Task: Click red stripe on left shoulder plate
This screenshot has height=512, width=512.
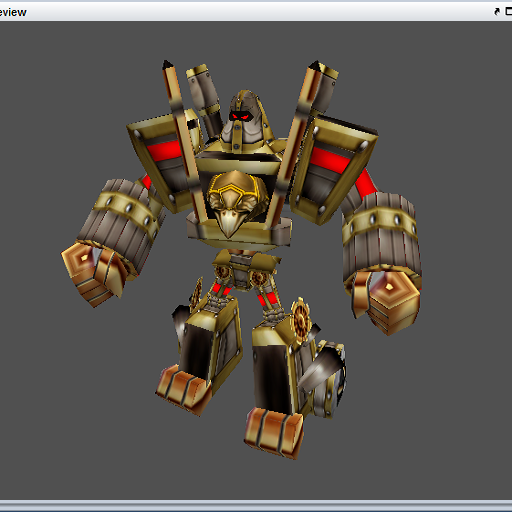Action: pos(163,150)
